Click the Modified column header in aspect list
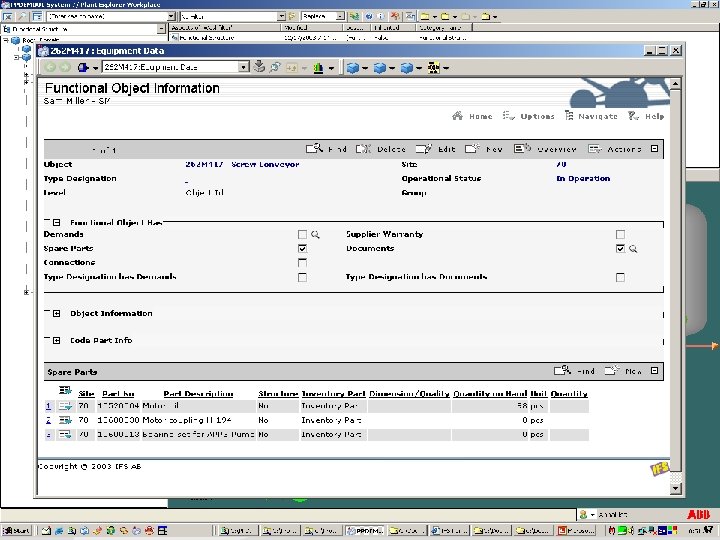Viewport: 720px width, 540px height. point(311,28)
